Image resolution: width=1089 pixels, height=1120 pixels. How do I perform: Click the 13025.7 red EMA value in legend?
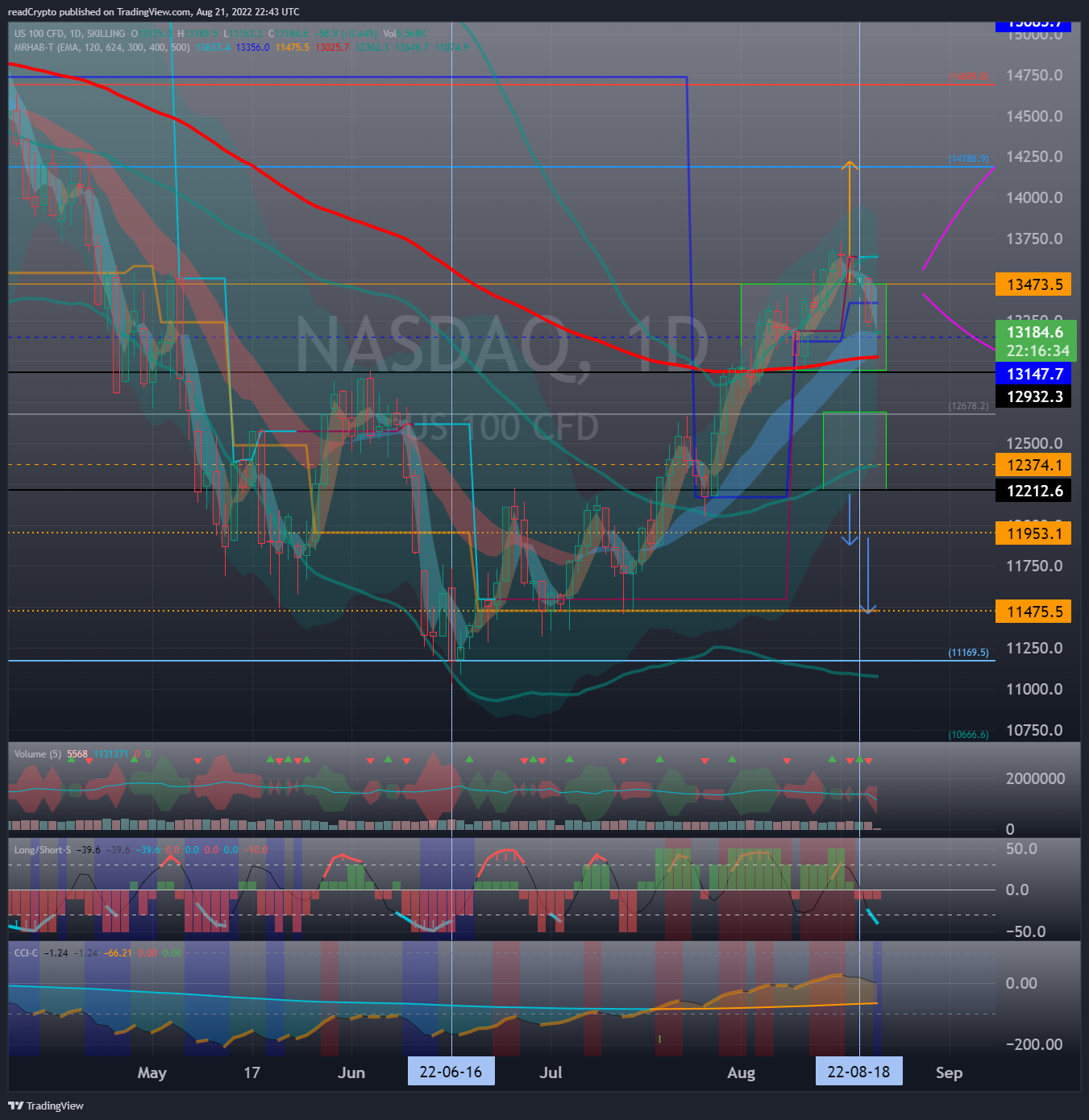[332, 48]
